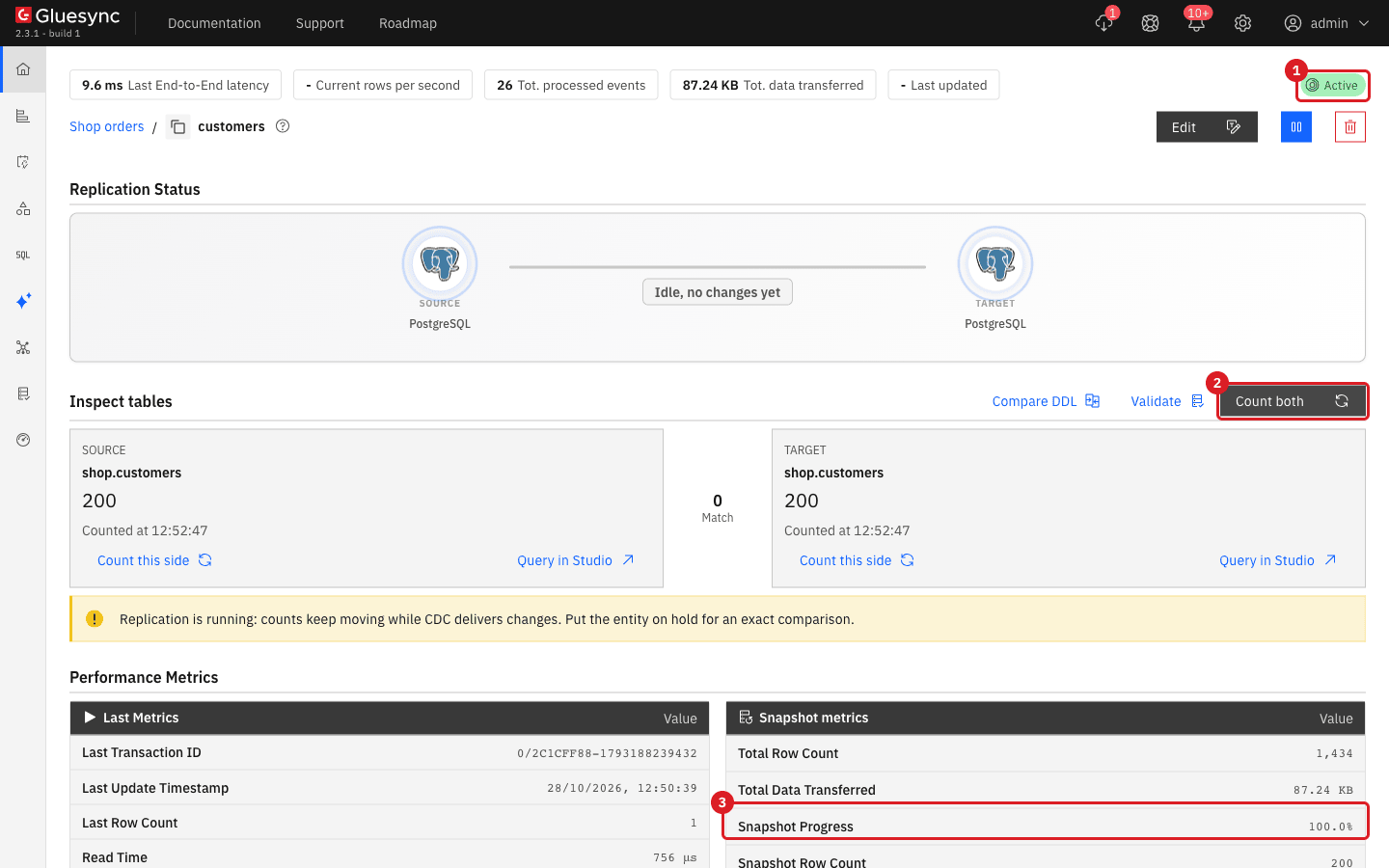This screenshot has height=868, width=1389.
Task: Click the Last End-to-End latency stat
Action: coord(176,85)
